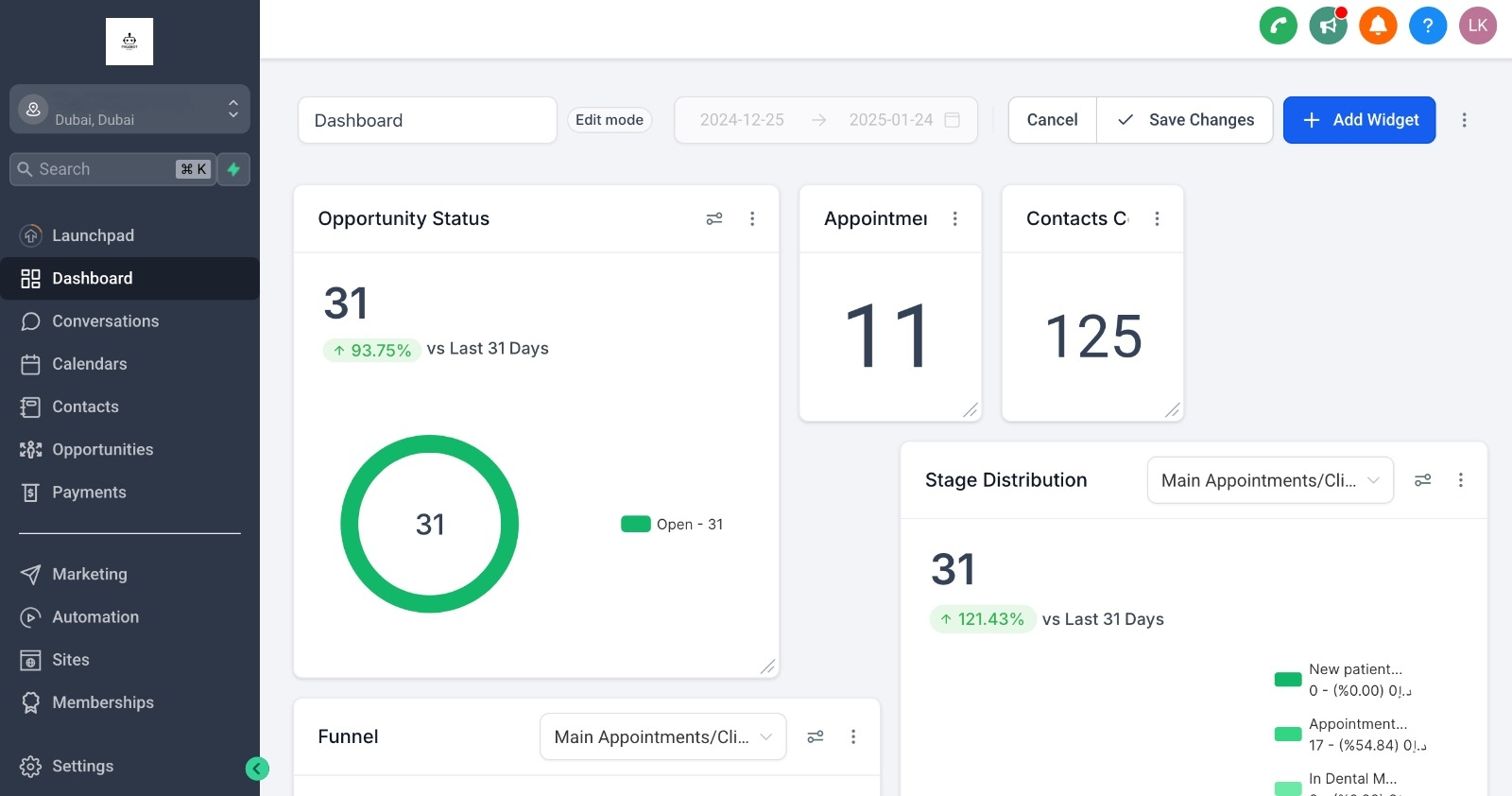The height and width of the screenshot is (796, 1512).
Task: Collapse the sidebar with green arrow
Action: coord(257,769)
